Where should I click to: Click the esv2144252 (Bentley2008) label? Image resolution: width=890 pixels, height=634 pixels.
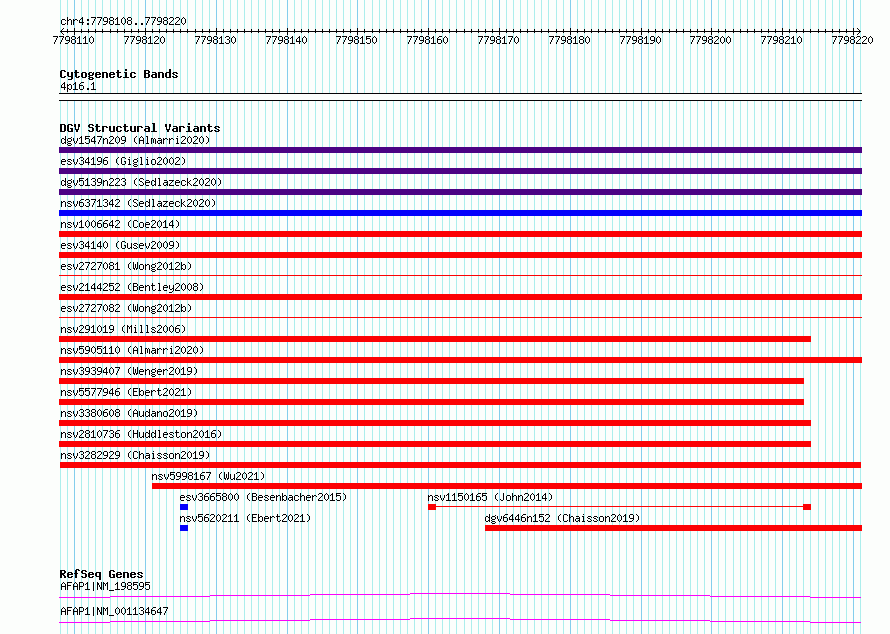click(132, 287)
